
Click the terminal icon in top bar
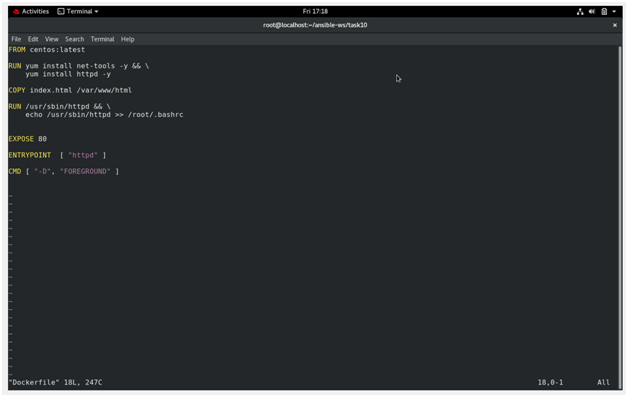coord(61,12)
